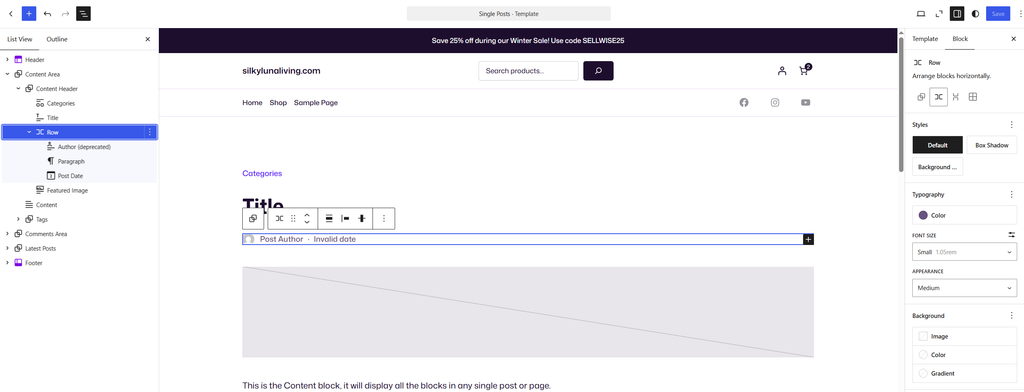
Task: Transform to Stack variation icon
Action: [x=955, y=97]
